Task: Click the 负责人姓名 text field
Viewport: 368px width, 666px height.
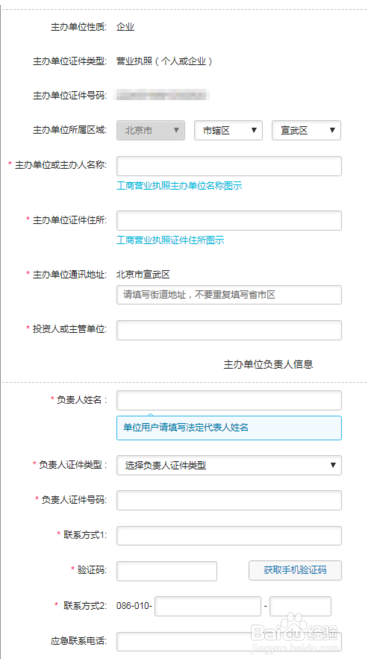Action: coord(229,400)
